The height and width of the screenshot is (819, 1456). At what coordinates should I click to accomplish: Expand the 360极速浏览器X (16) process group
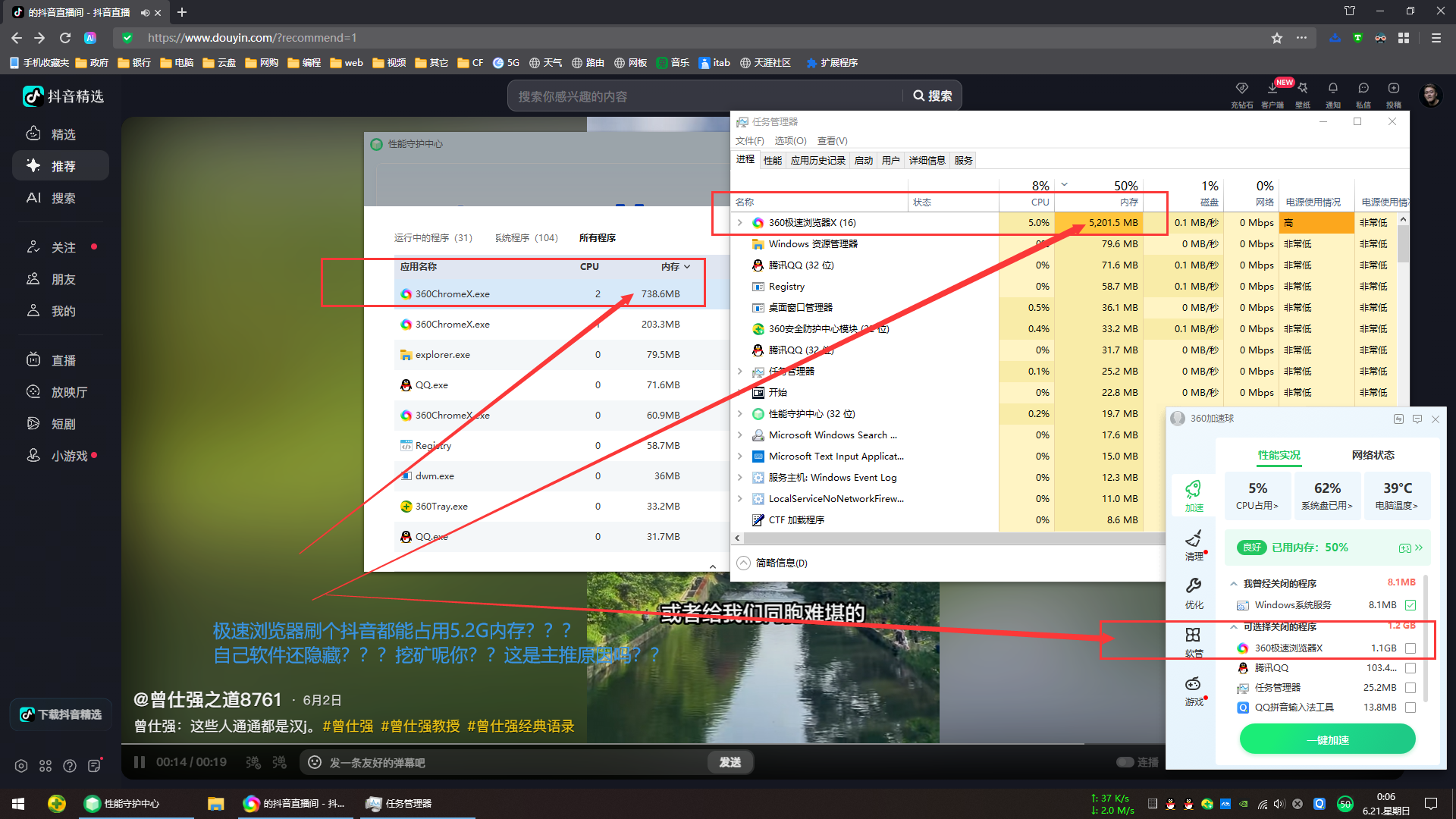pos(740,223)
